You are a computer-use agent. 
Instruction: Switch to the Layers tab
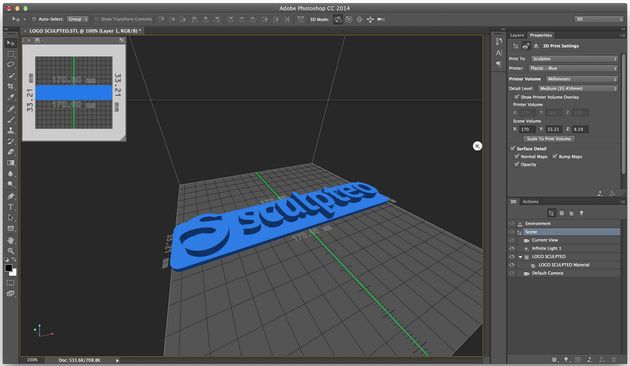[517, 35]
